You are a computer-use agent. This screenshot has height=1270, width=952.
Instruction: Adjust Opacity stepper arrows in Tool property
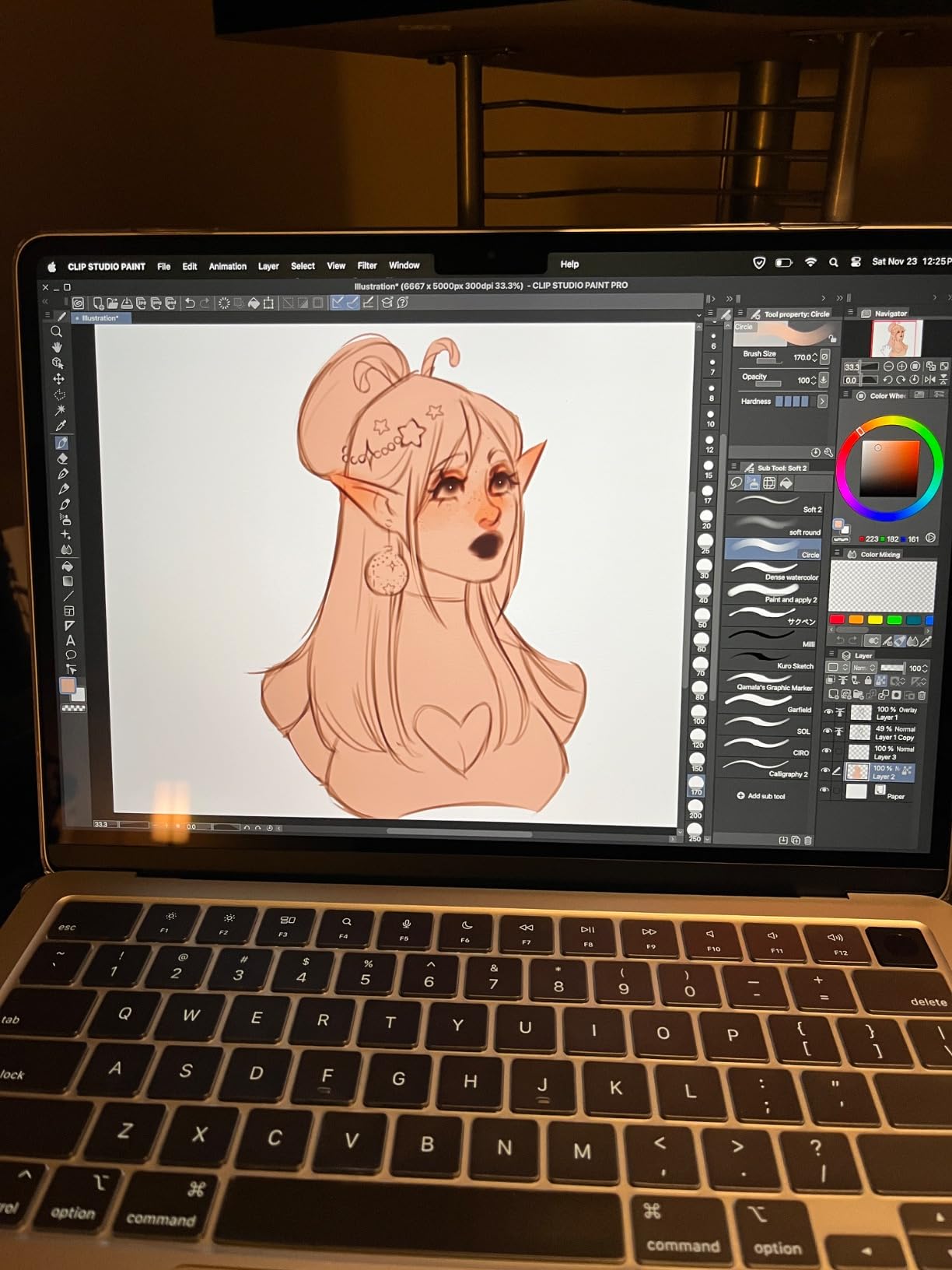click(x=814, y=380)
